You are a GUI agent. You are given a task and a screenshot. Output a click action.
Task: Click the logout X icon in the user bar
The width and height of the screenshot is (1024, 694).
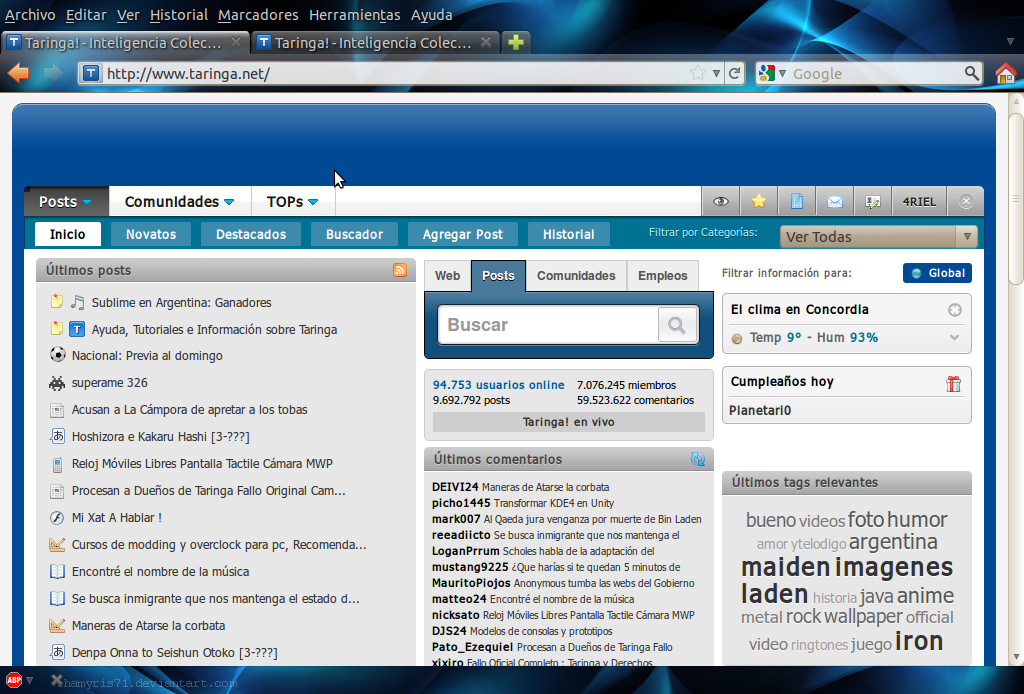[967, 202]
